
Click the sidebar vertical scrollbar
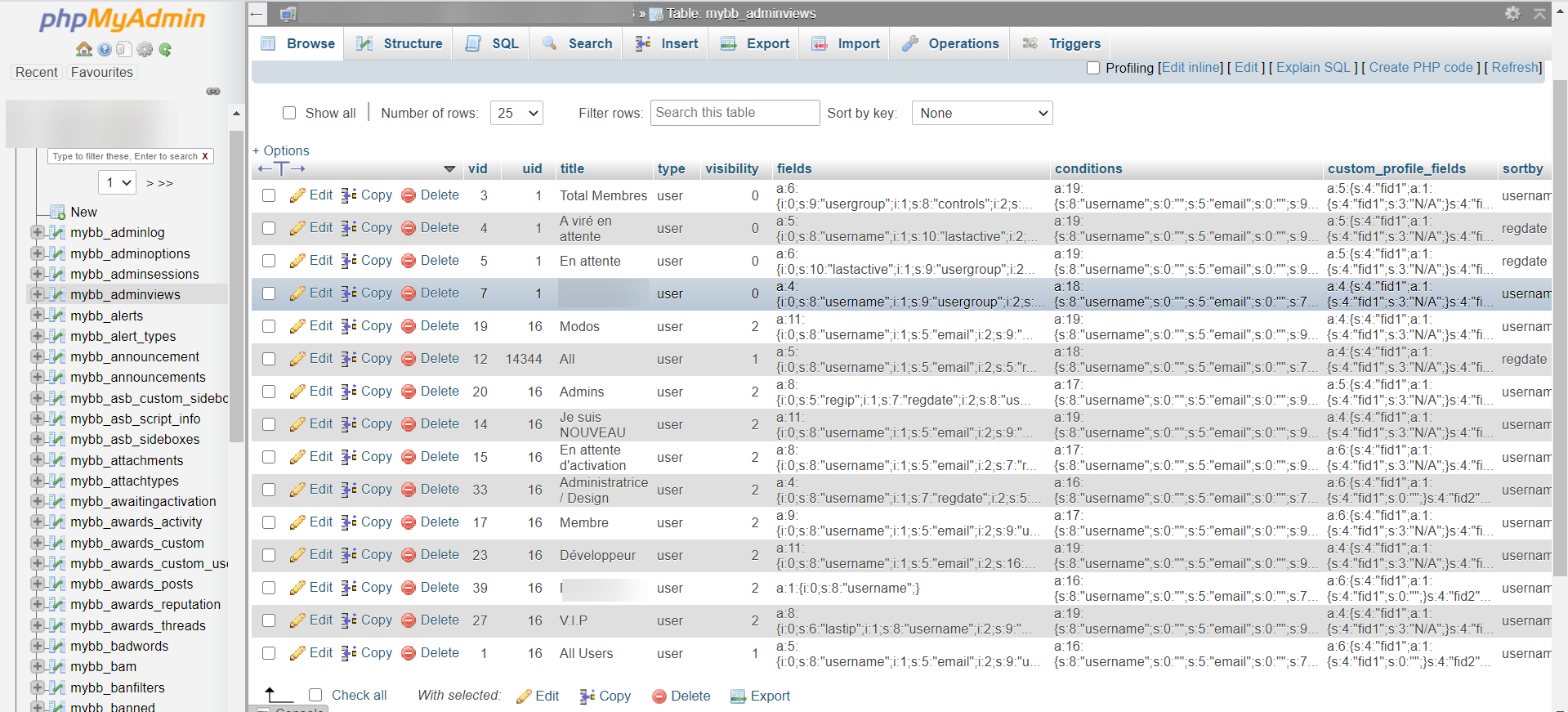coord(236,286)
